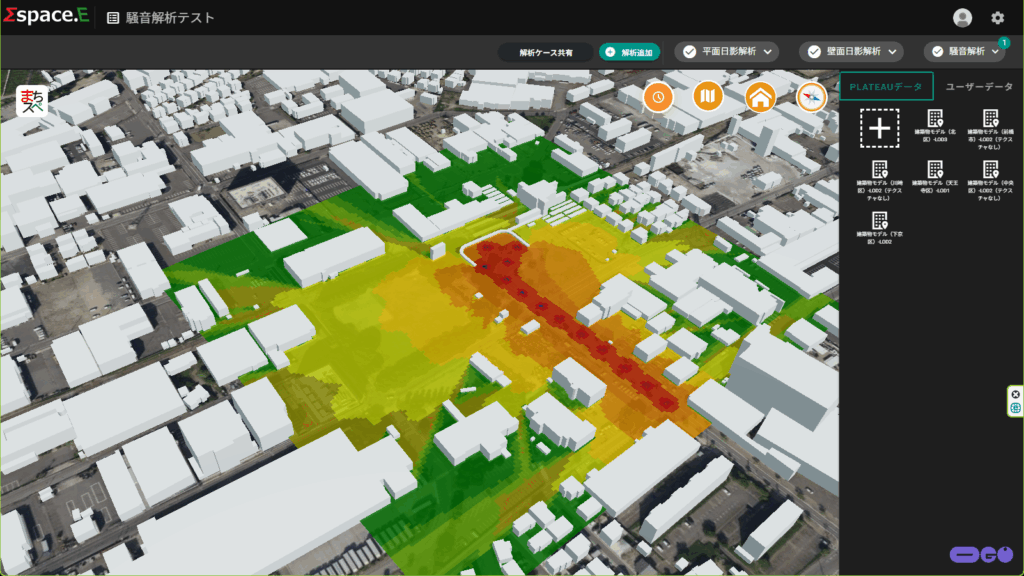This screenshot has width=1024, height=576.
Task: Click the orange map icon
Action: (709, 97)
